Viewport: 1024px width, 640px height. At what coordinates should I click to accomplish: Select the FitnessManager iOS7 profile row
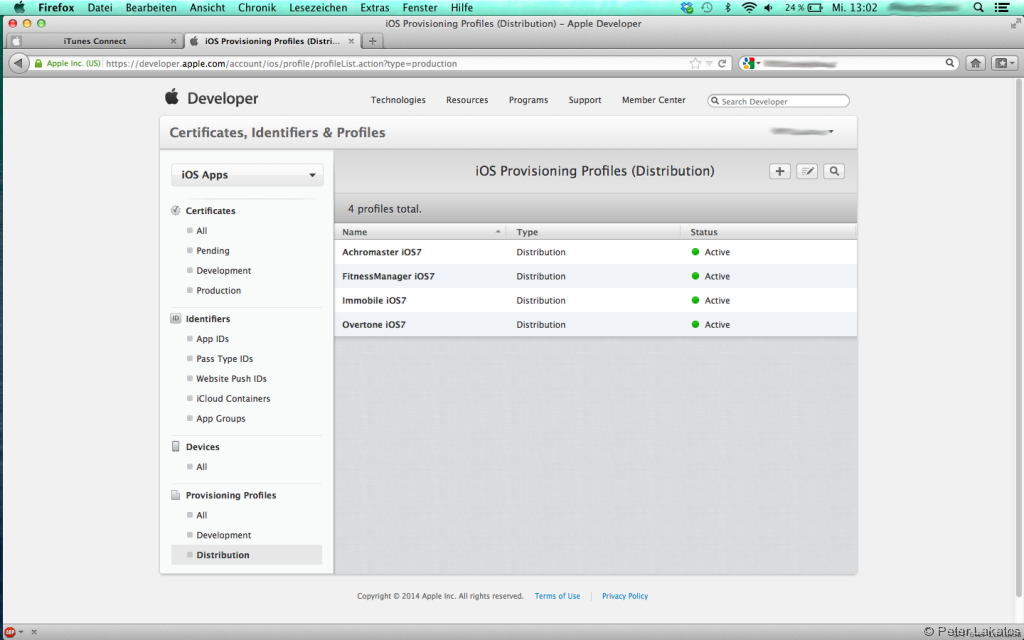[x=596, y=276]
